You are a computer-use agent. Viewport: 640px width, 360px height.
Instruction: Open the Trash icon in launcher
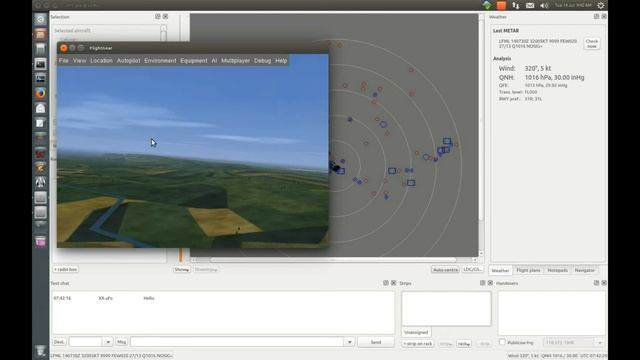coord(40,351)
